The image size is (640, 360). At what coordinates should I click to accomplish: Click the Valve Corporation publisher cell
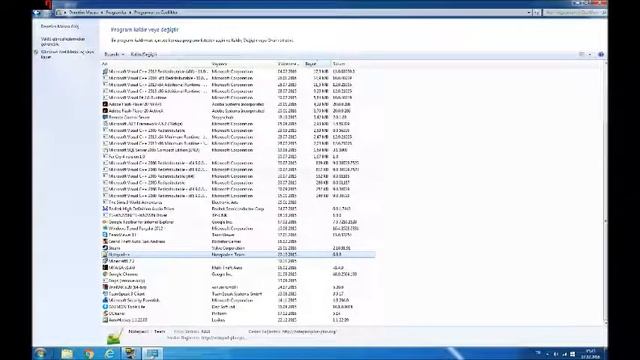click(228, 248)
